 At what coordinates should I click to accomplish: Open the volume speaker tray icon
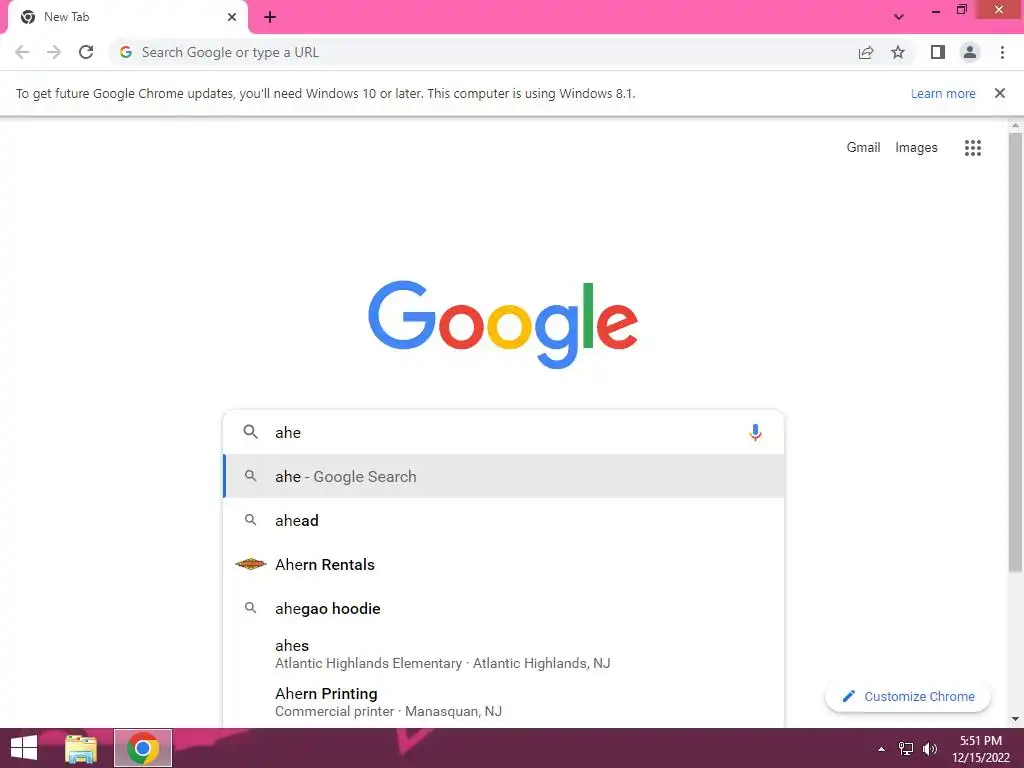pyautogui.click(x=930, y=749)
